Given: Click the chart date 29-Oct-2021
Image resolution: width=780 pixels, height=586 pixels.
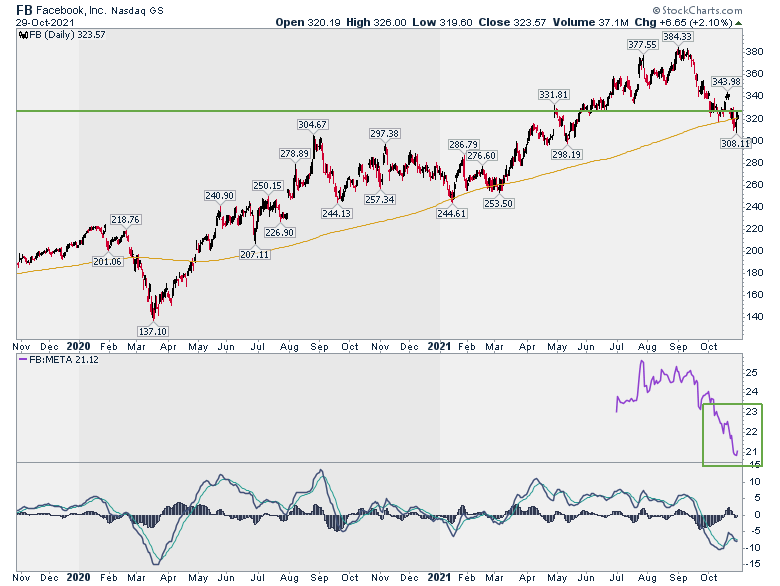Looking at the screenshot, I should click(45, 23).
